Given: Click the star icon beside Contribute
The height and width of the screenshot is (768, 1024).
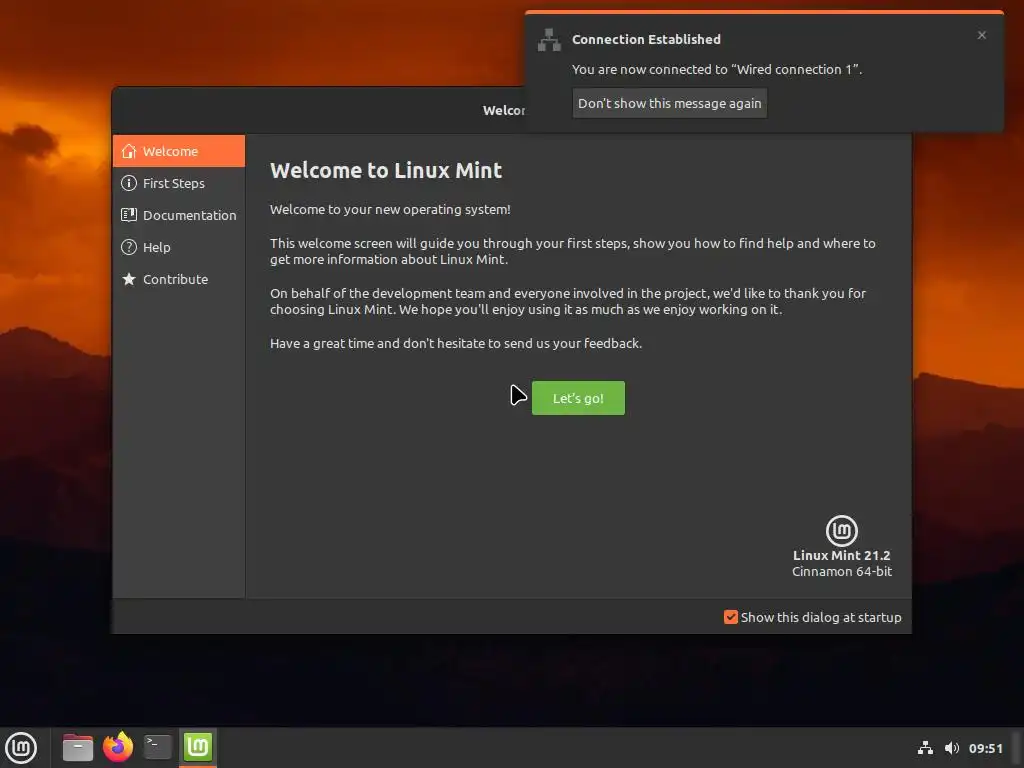Looking at the screenshot, I should point(129,279).
